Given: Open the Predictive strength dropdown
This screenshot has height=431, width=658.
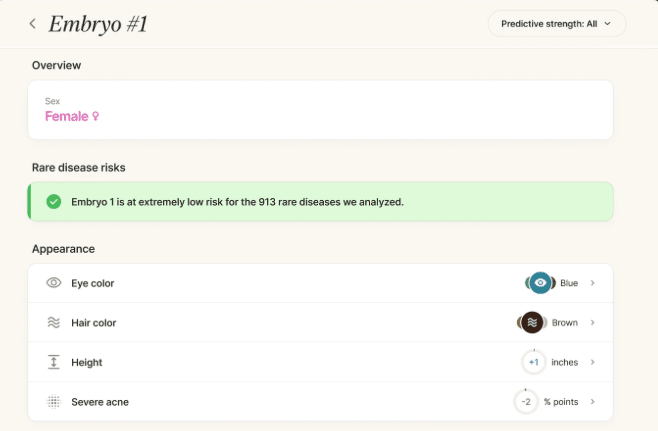Looking at the screenshot, I should point(556,23).
